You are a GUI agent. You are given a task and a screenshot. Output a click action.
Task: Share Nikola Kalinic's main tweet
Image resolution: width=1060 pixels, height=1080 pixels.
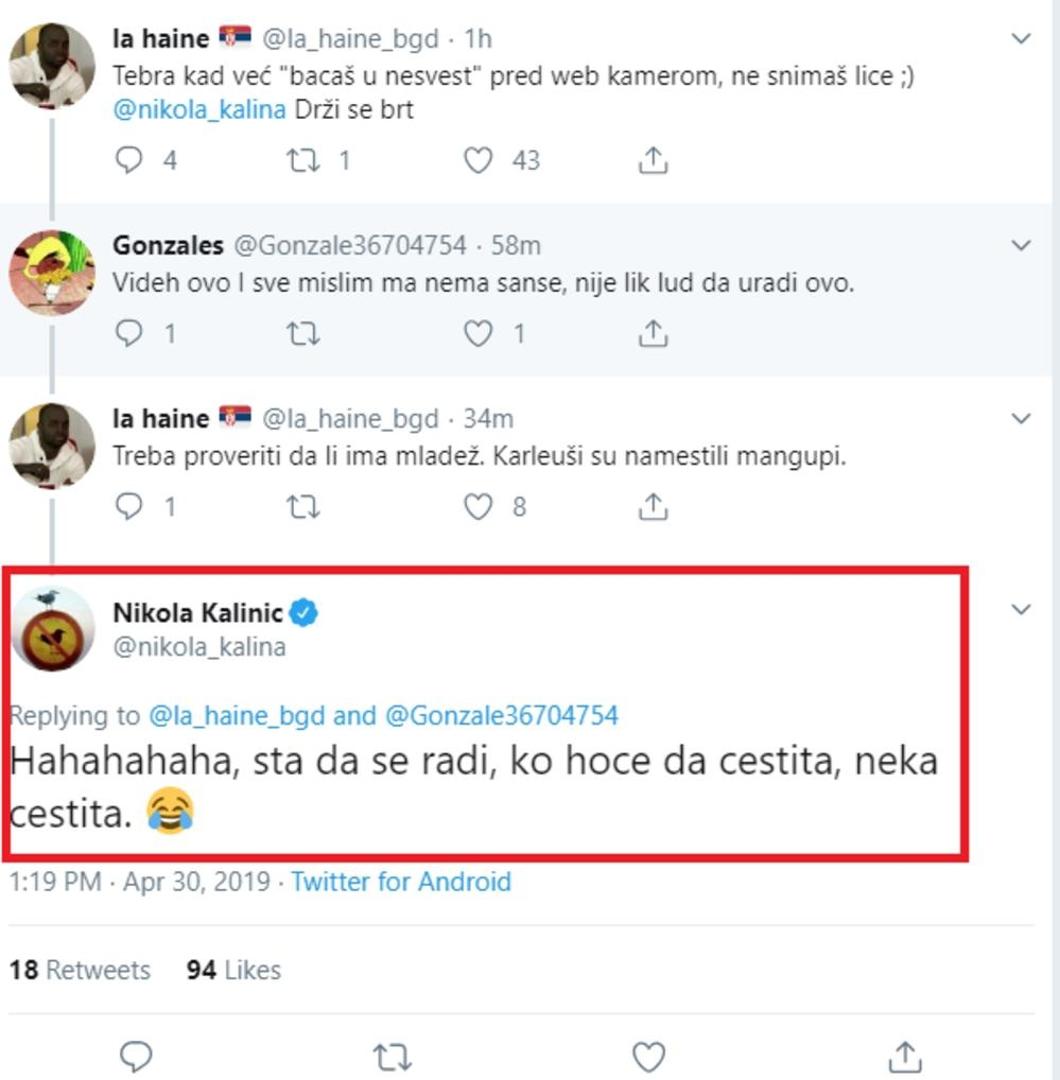point(905,1055)
